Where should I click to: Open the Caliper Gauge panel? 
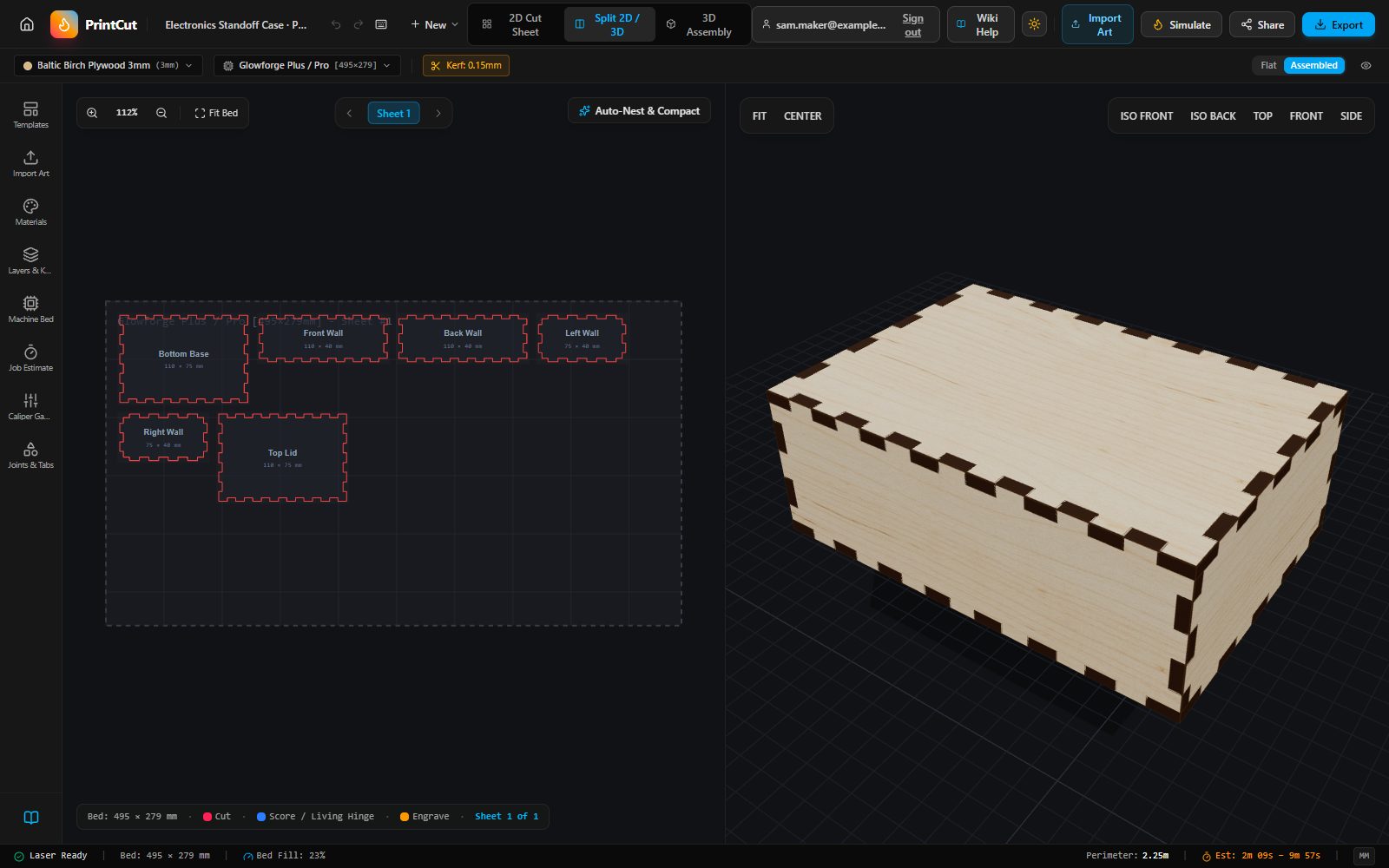(x=30, y=406)
